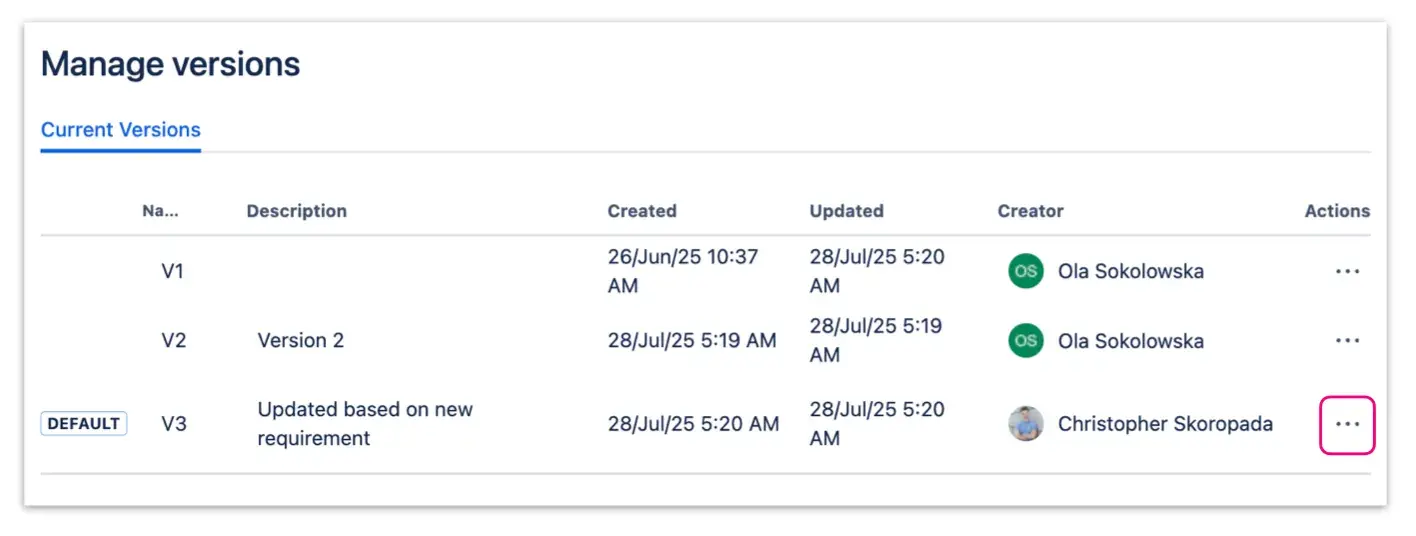Click the "Version 2" description text
The image size is (1416, 536).
tap(301, 341)
